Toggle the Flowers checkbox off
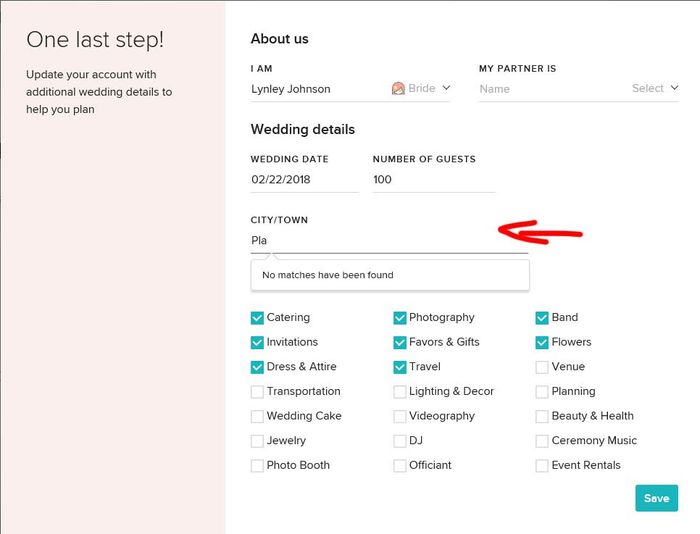700x534 pixels. tap(543, 342)
